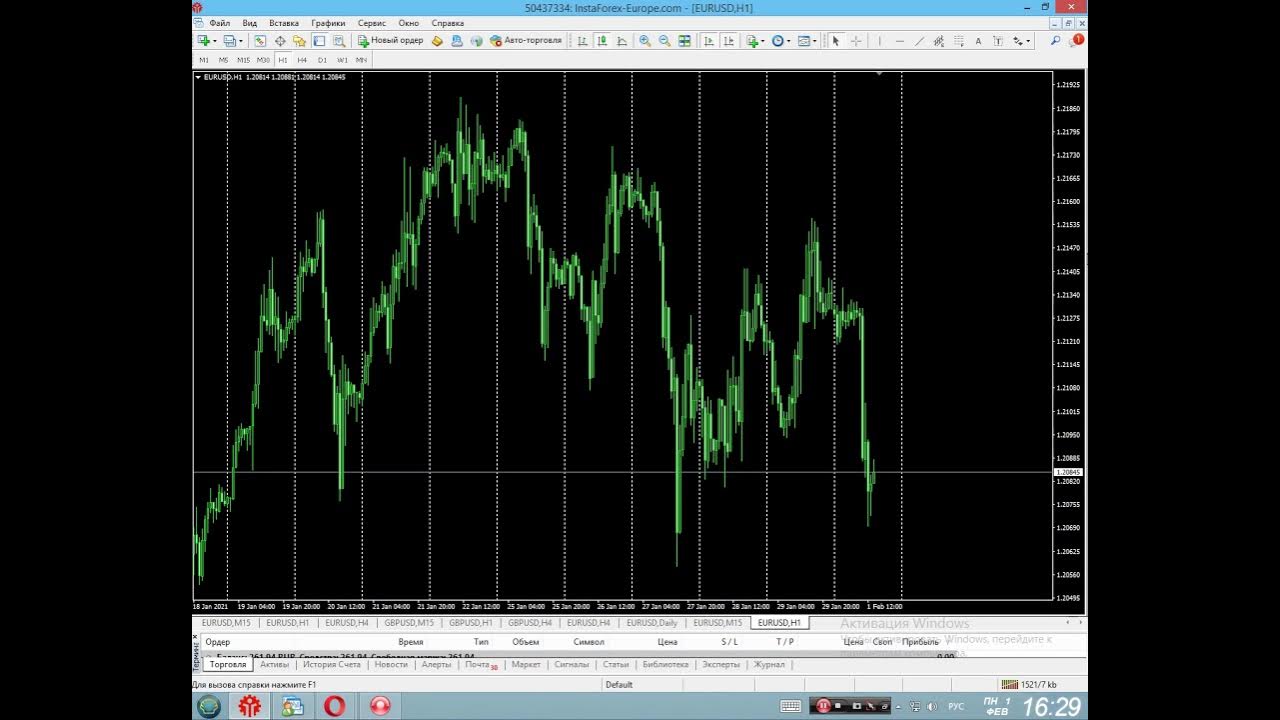Open the on-screen keyboard tray icon
The width and height of the screenshot is (1280, 720).
tap(790, 706)
